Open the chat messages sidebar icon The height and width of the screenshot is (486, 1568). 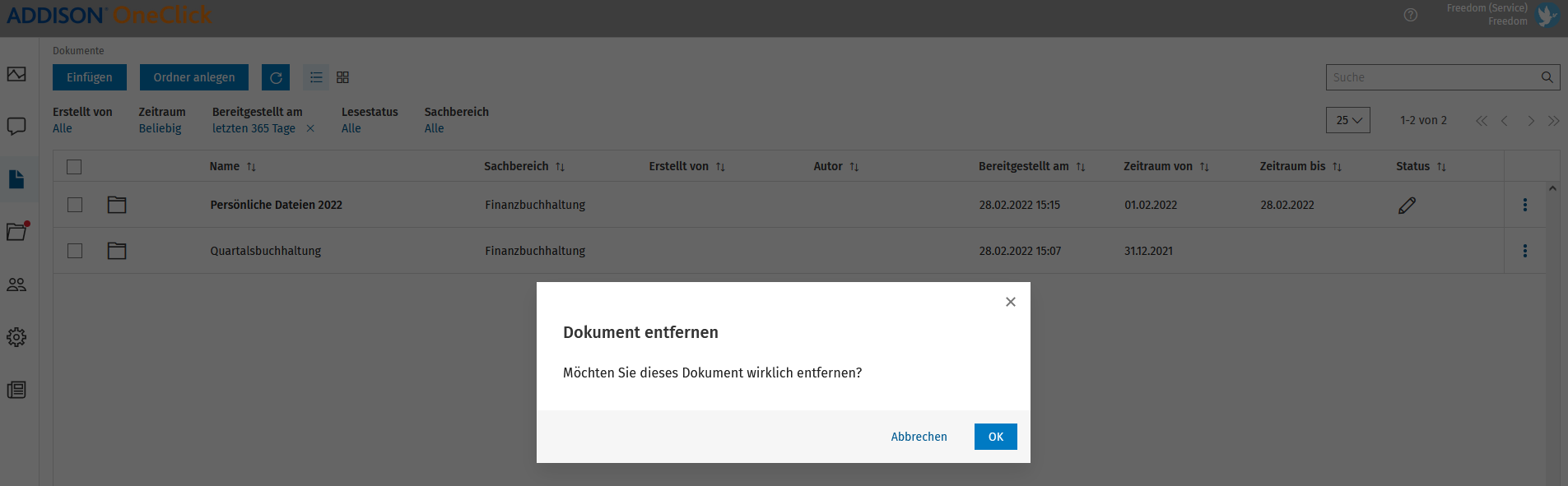point(16,127)
